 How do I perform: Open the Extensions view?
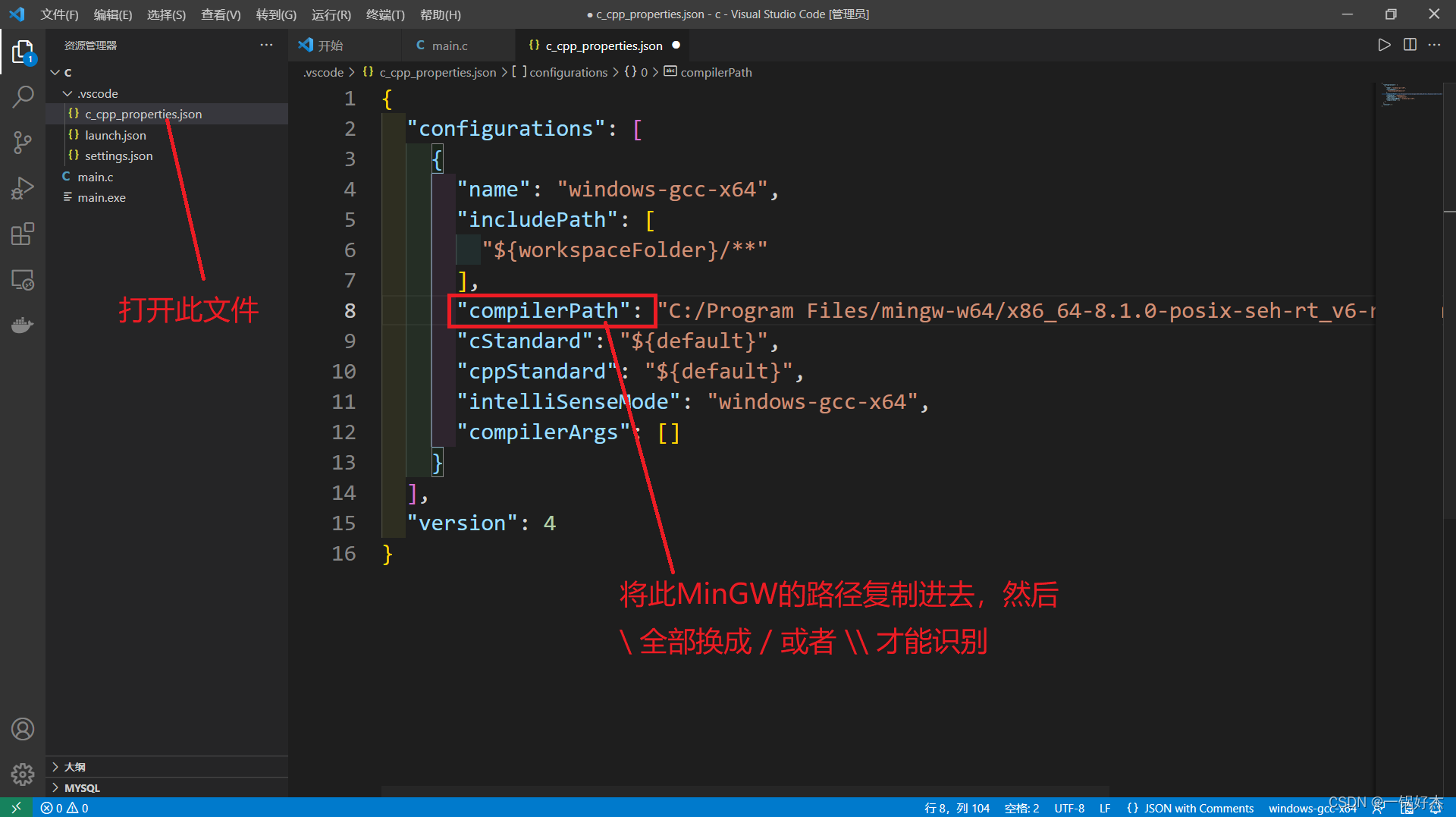click(x=23, y=234)
